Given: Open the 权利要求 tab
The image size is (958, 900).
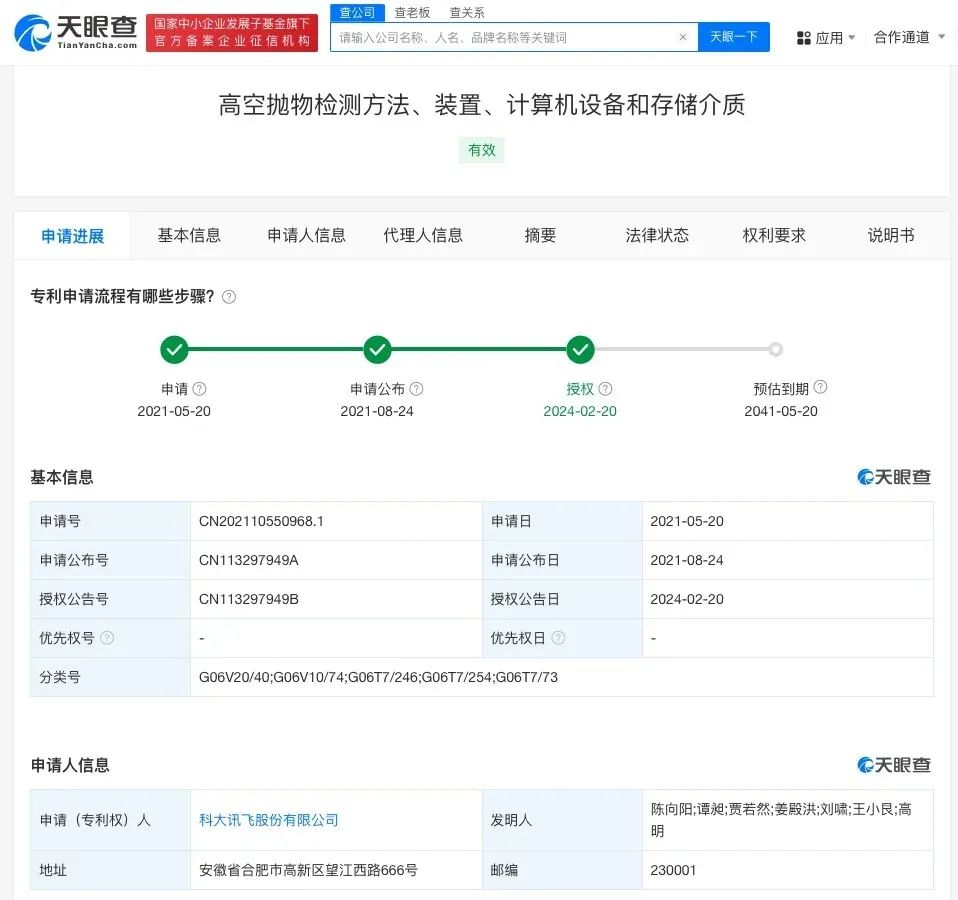Looking at the screenshot, I should click(x=773, y=235).
